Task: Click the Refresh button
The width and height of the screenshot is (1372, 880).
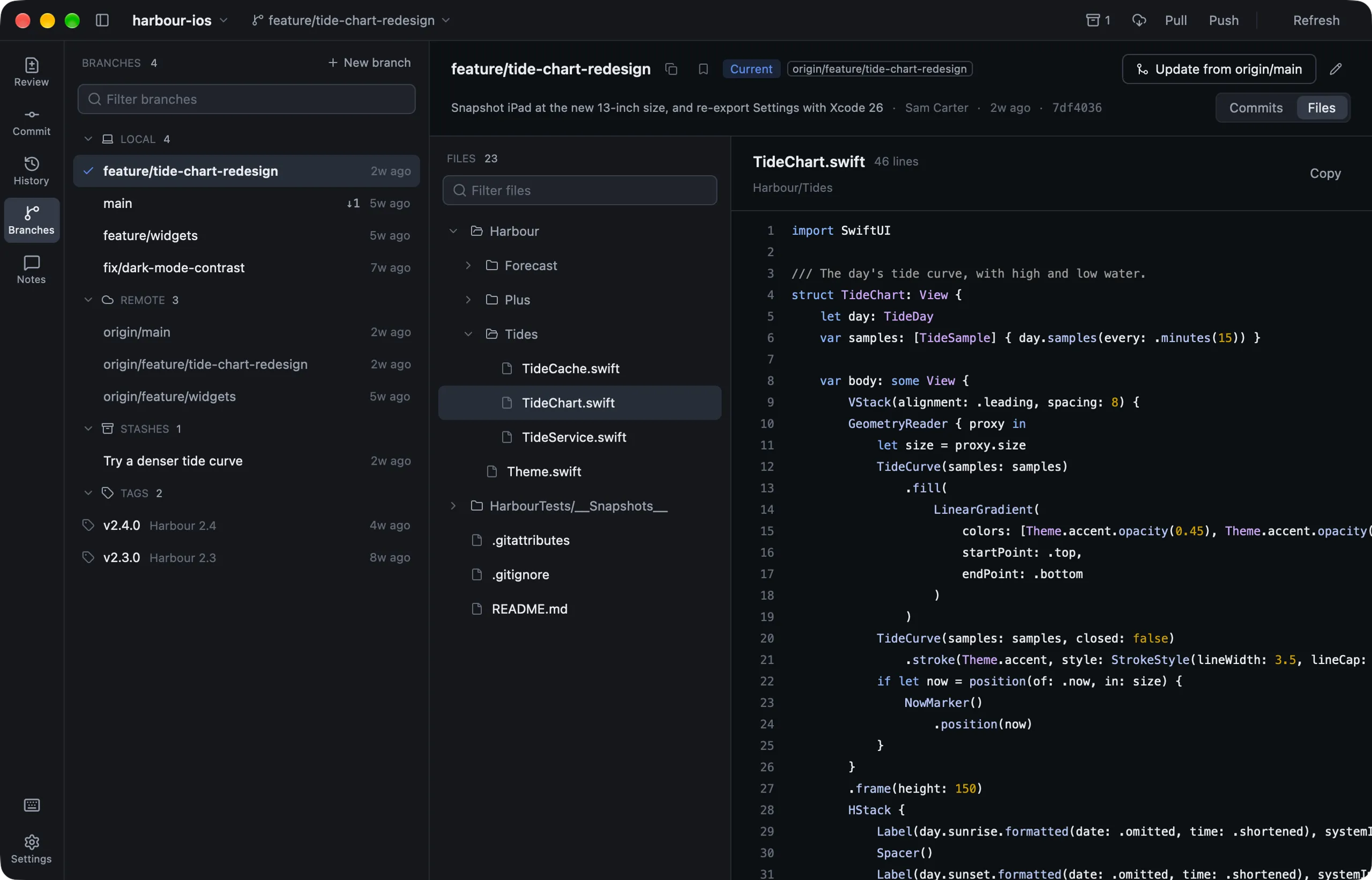Action: pyautogui.click(x=1316, y=20)
